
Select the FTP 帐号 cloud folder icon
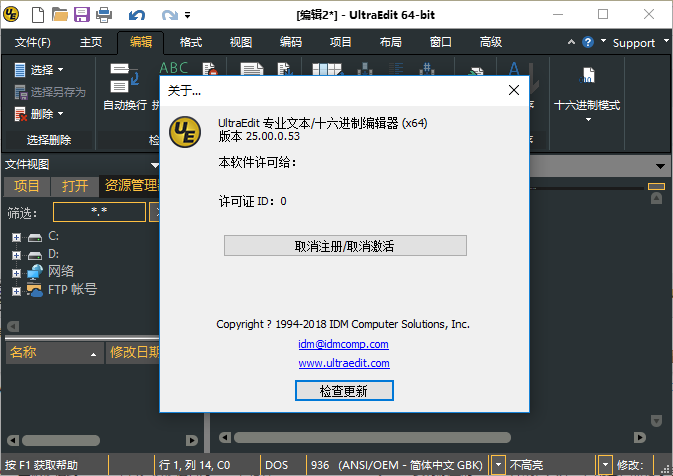[35, 290]
